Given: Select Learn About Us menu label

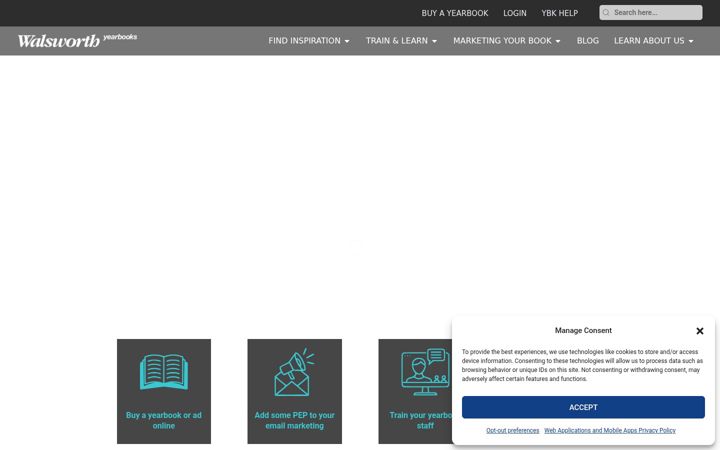Looking at the screenshot, I should point(649,41).
